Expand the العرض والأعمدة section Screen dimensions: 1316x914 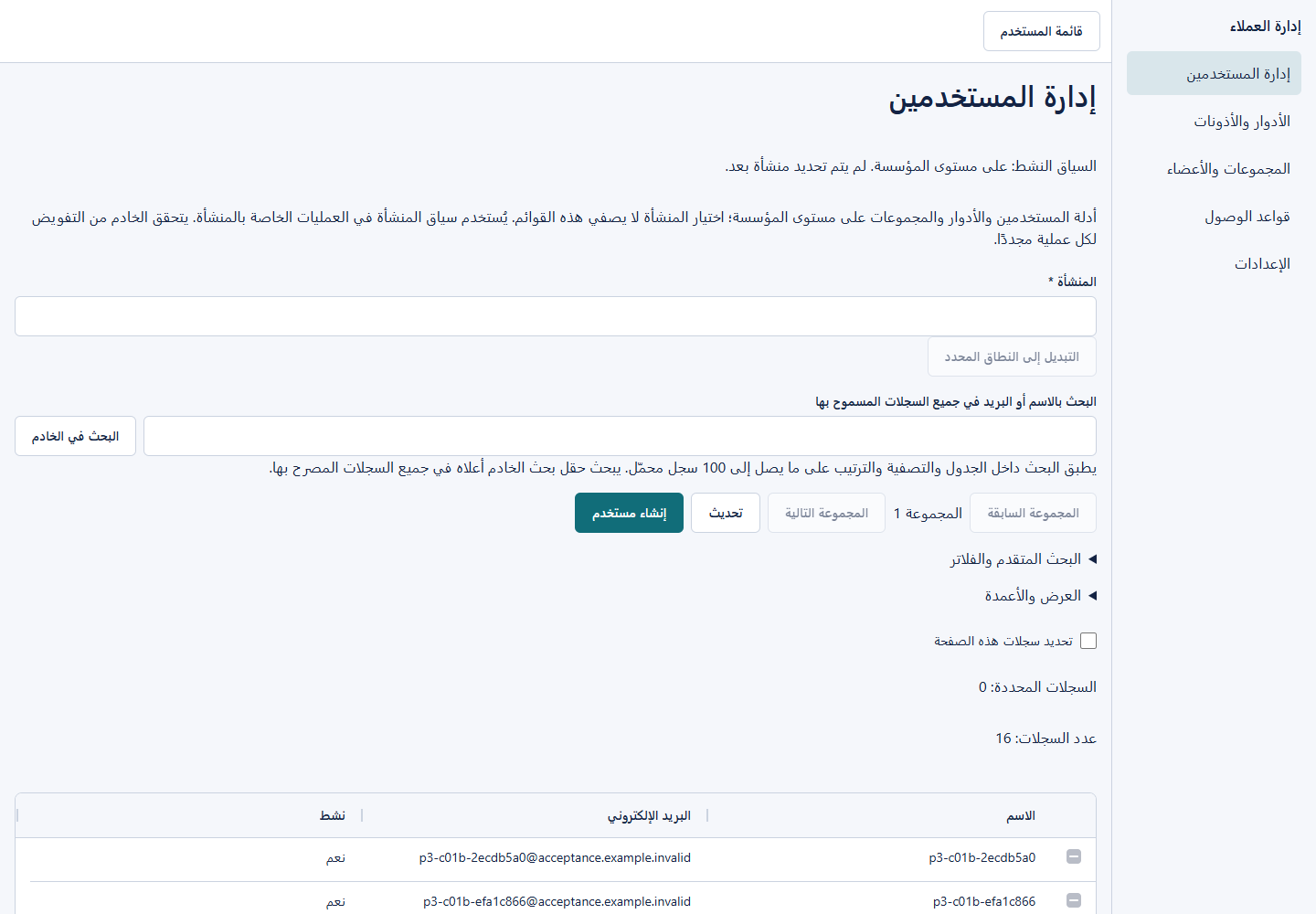pos(1040,595)
